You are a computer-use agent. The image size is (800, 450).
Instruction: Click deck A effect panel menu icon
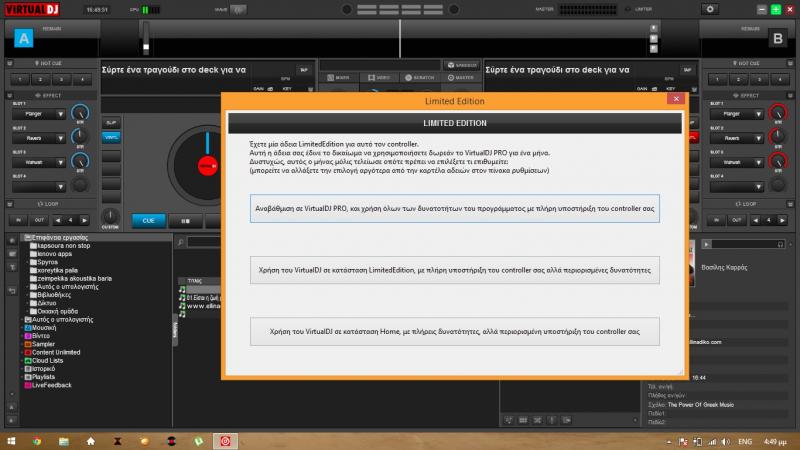pyautogui.click(x=10, y=95)
